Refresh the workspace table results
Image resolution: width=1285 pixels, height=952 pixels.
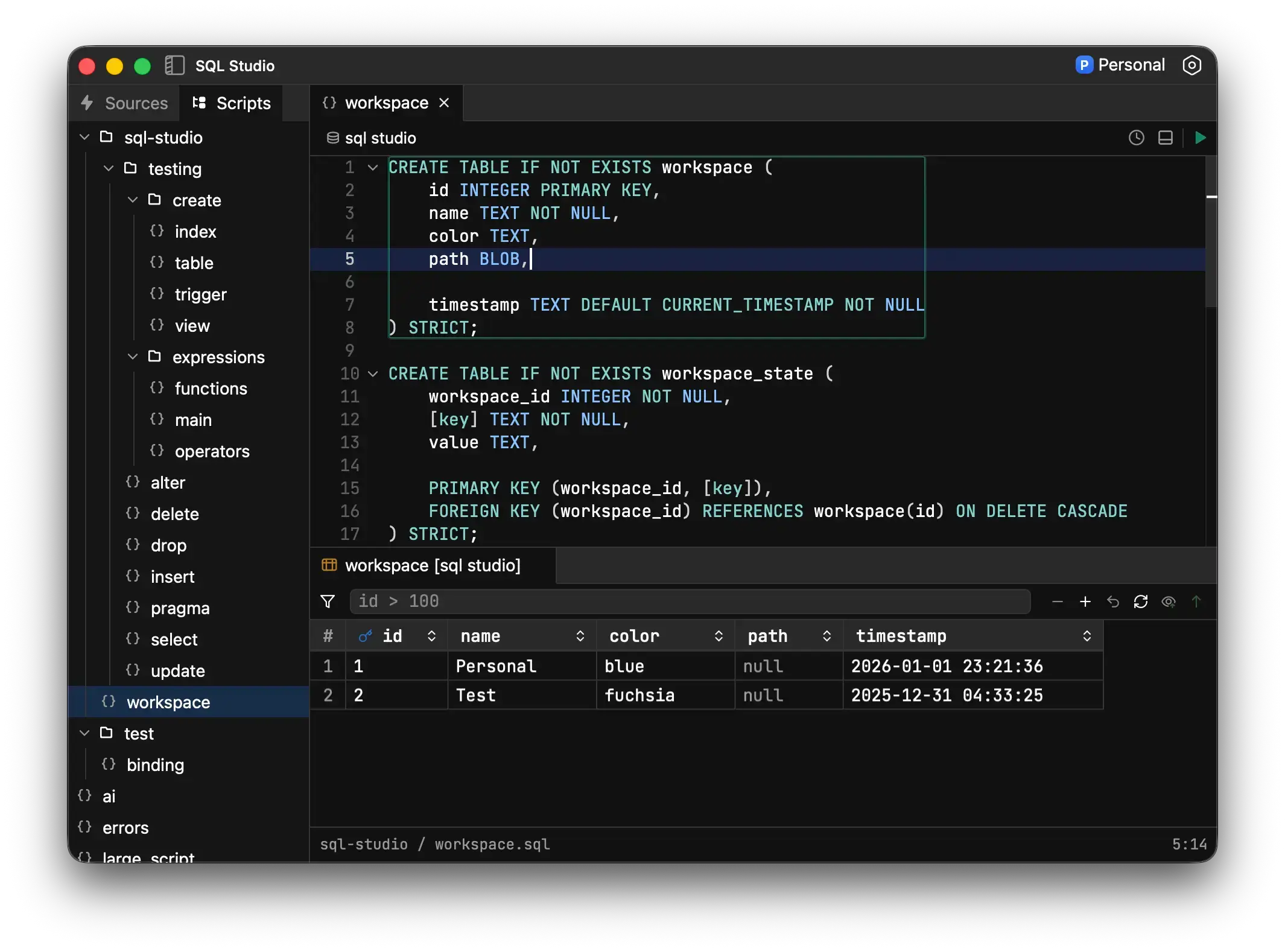[1140, 601]
